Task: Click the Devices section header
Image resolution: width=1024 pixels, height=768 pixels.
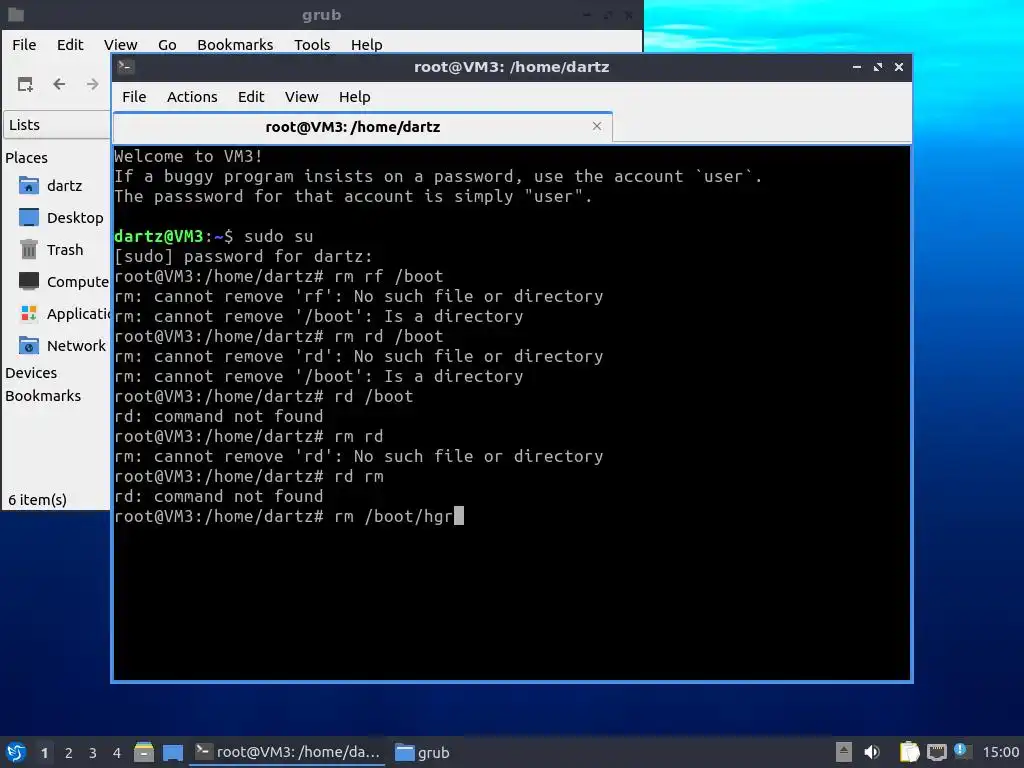Action: tap(31, 373)
